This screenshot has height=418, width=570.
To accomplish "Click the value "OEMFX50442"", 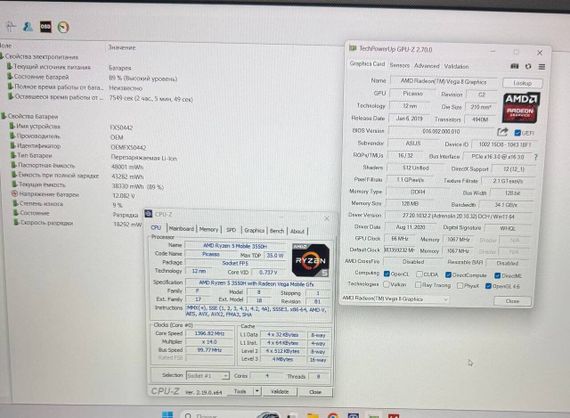I will [128, 147].
